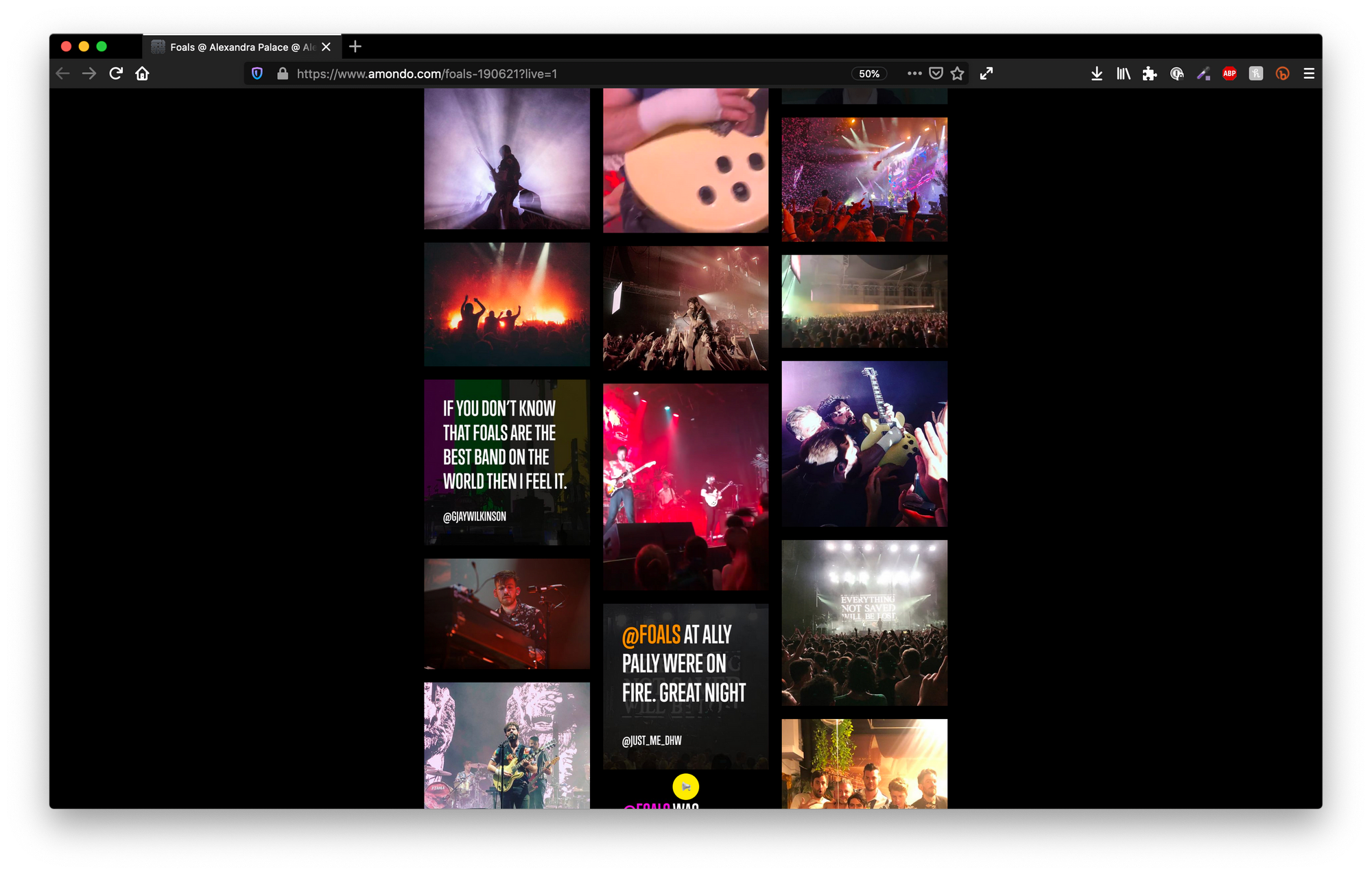This screenshot has width=1372, height=874.
Task: Toggle full screen expand arrows icon
Action: (x=986, y=73)
